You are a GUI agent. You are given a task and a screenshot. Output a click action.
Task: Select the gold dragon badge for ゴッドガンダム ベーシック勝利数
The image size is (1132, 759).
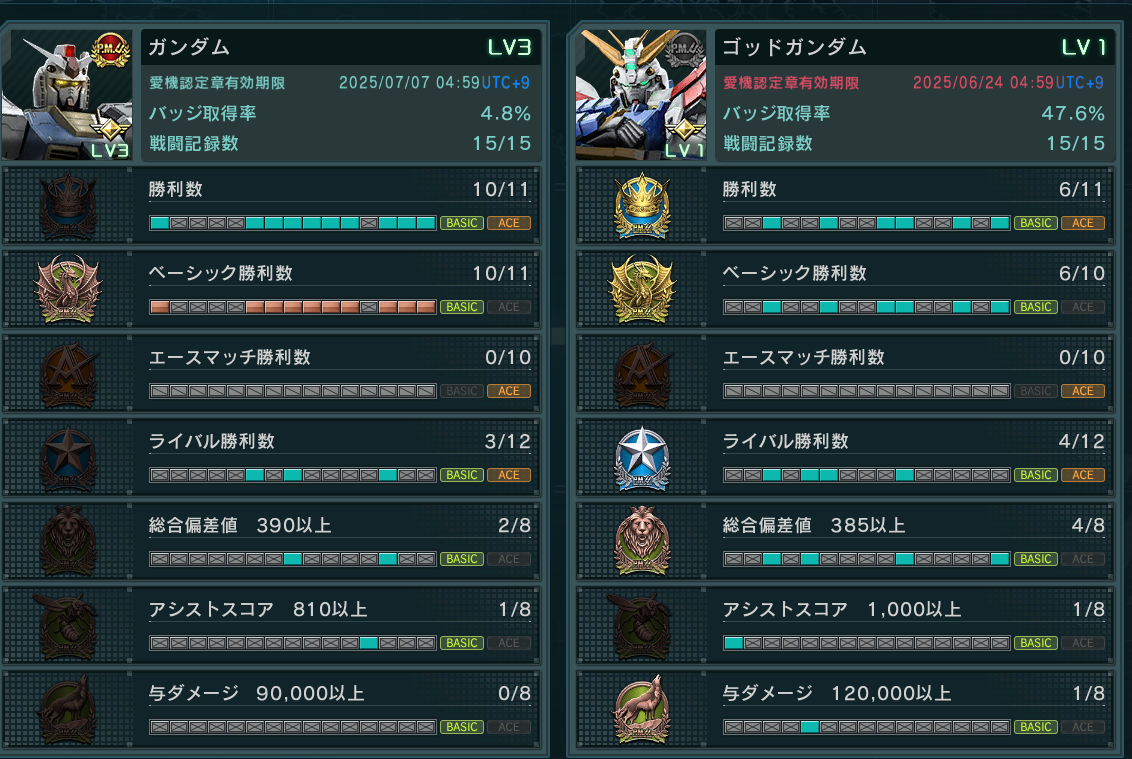[642, 290]
